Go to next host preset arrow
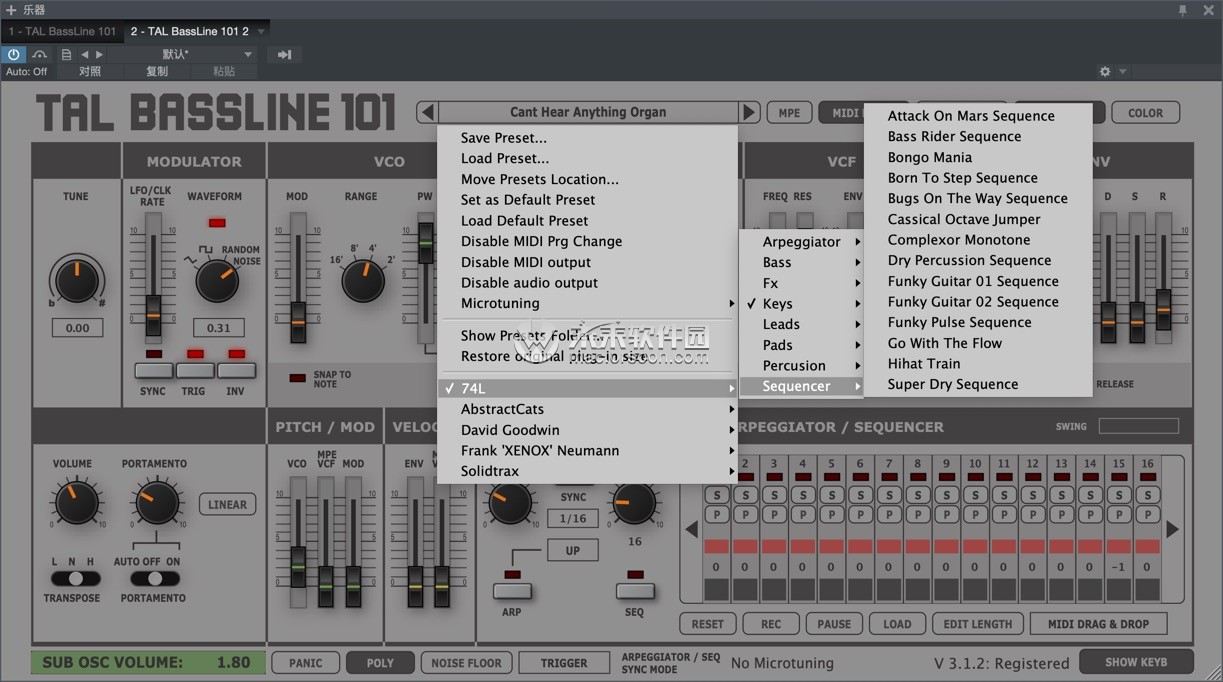This screenshot has width=1223, height=682. (x=99, y=54)
